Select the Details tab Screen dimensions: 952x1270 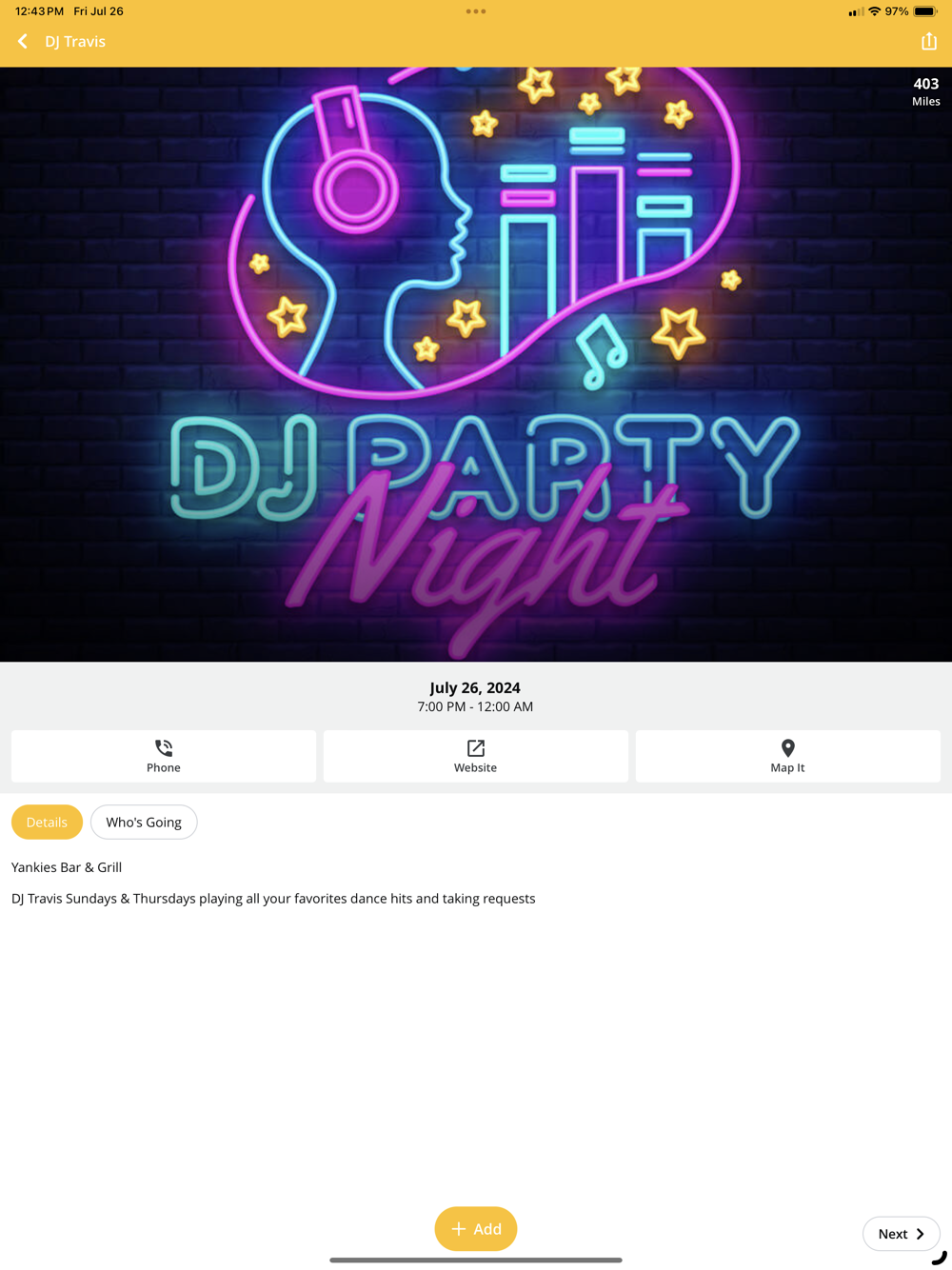[47, 822]
